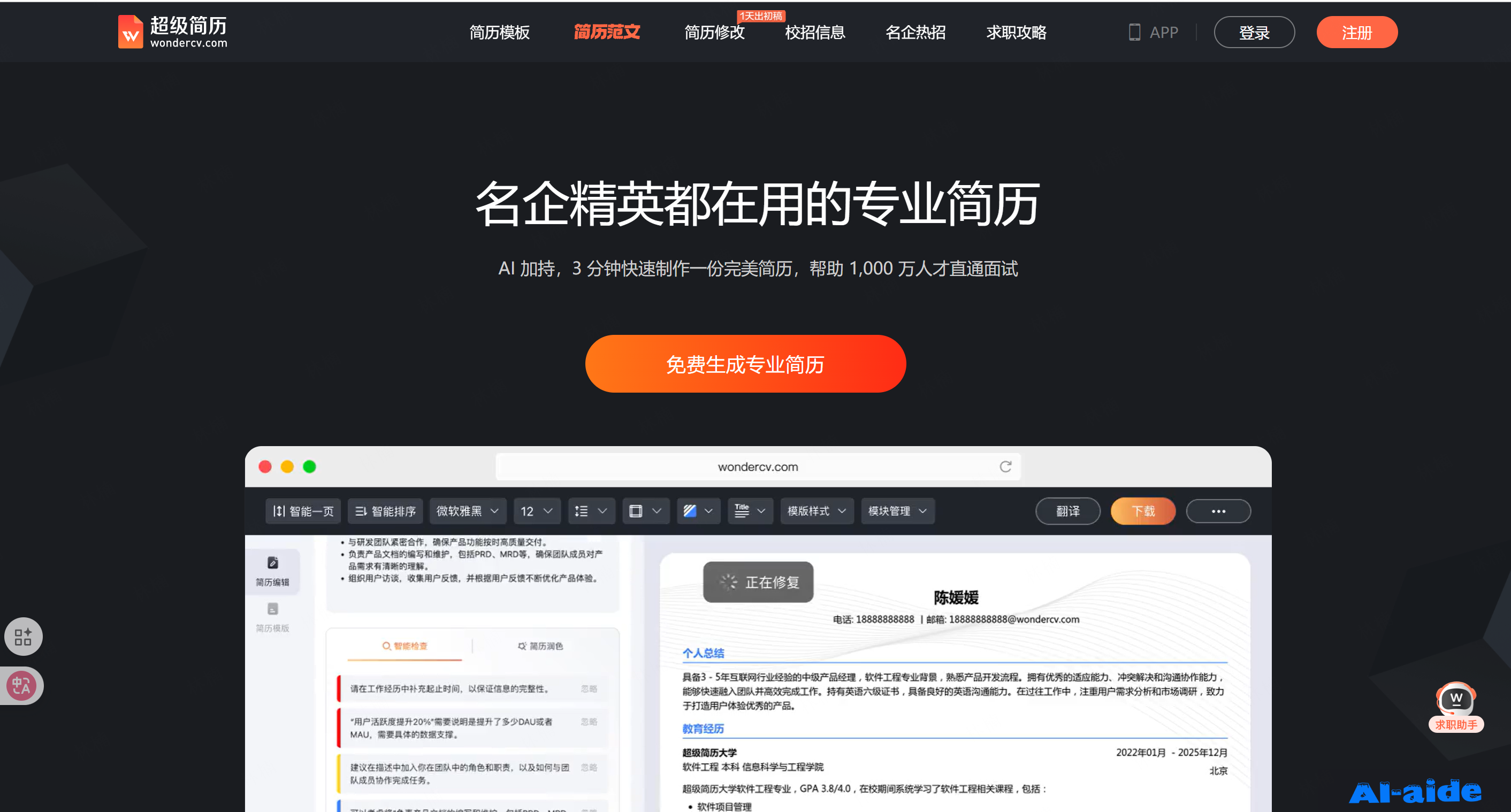Click the 免费生成专业简历 button
The image size is (1511, 812).
pos(745,364)
